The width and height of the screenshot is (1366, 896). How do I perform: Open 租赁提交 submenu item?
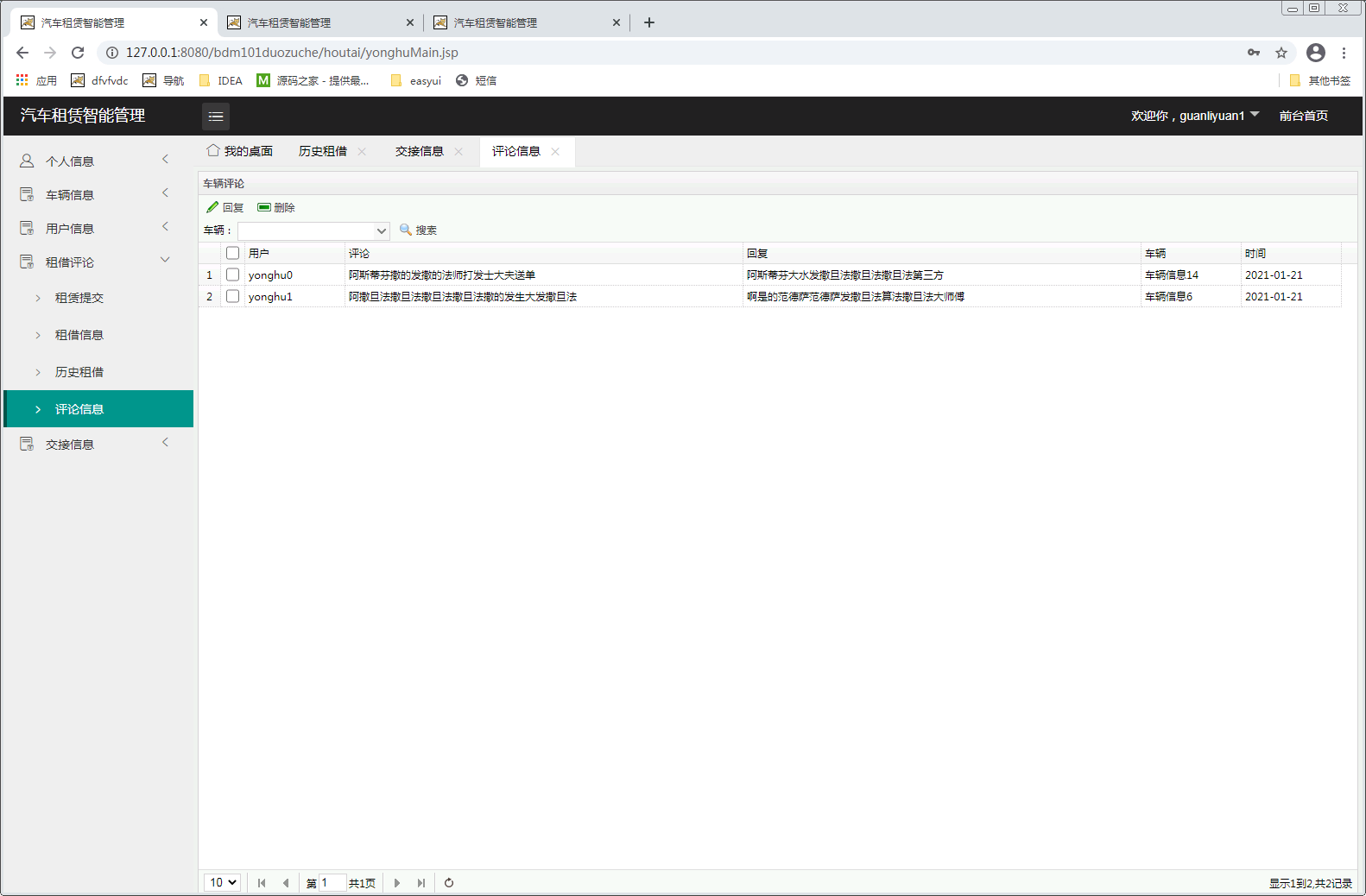click(98, 298)
